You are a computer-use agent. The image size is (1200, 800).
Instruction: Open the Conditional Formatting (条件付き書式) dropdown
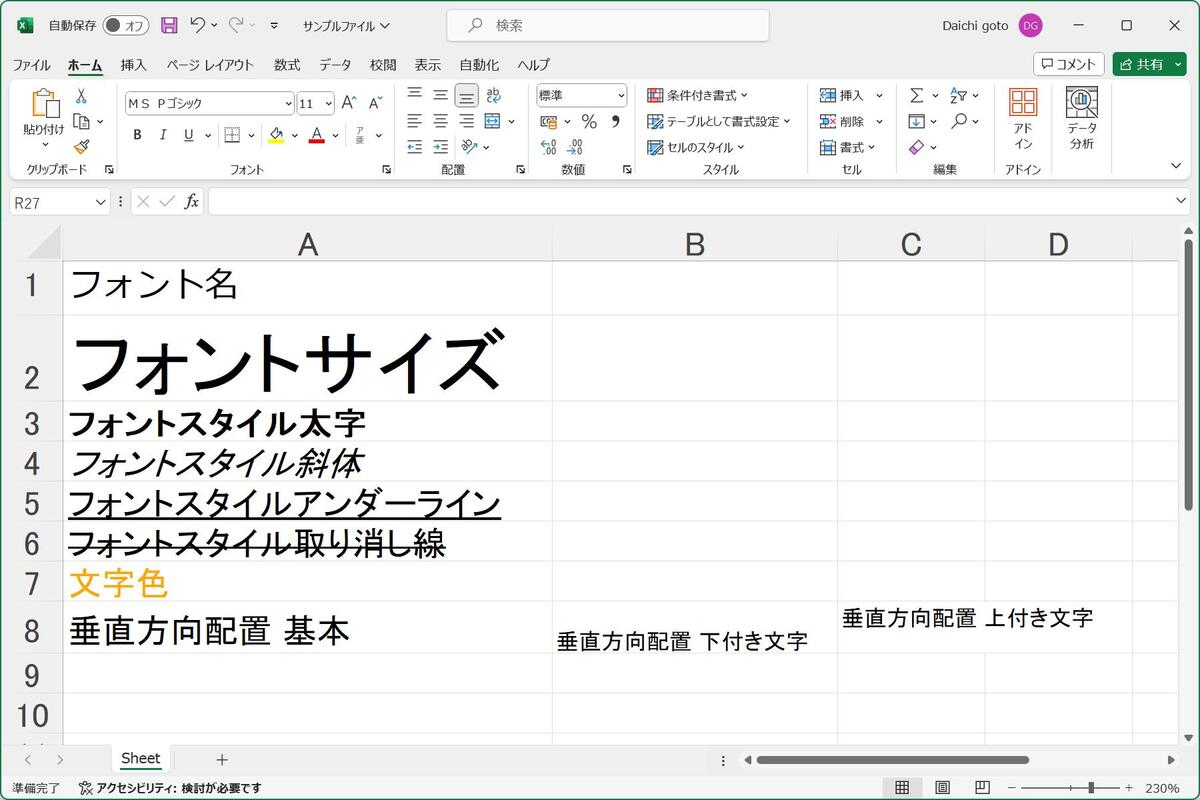(698, 95)
